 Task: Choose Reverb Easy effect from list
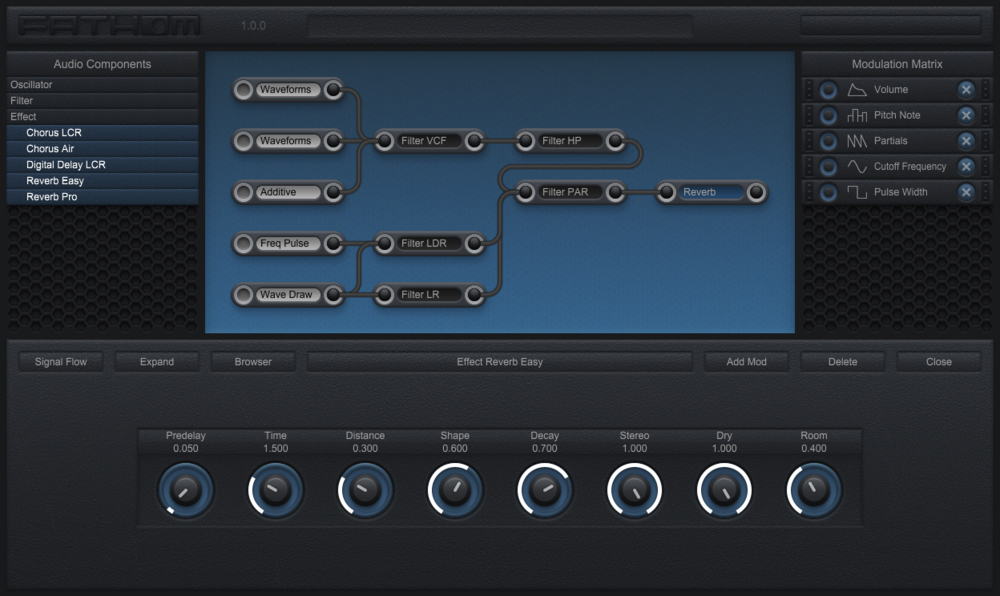point(103,180)
